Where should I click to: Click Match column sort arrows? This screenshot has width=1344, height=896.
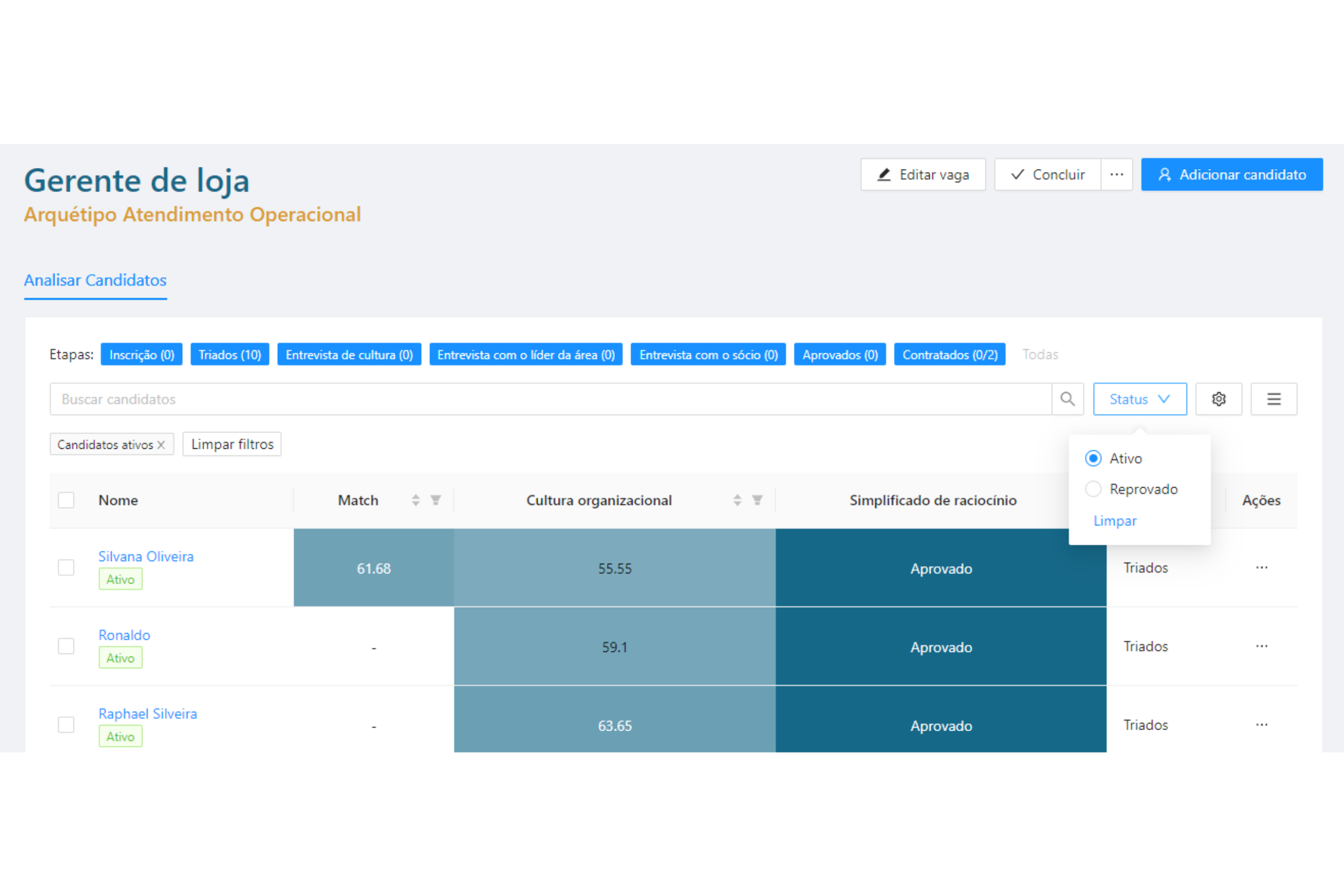pos(415,500)
